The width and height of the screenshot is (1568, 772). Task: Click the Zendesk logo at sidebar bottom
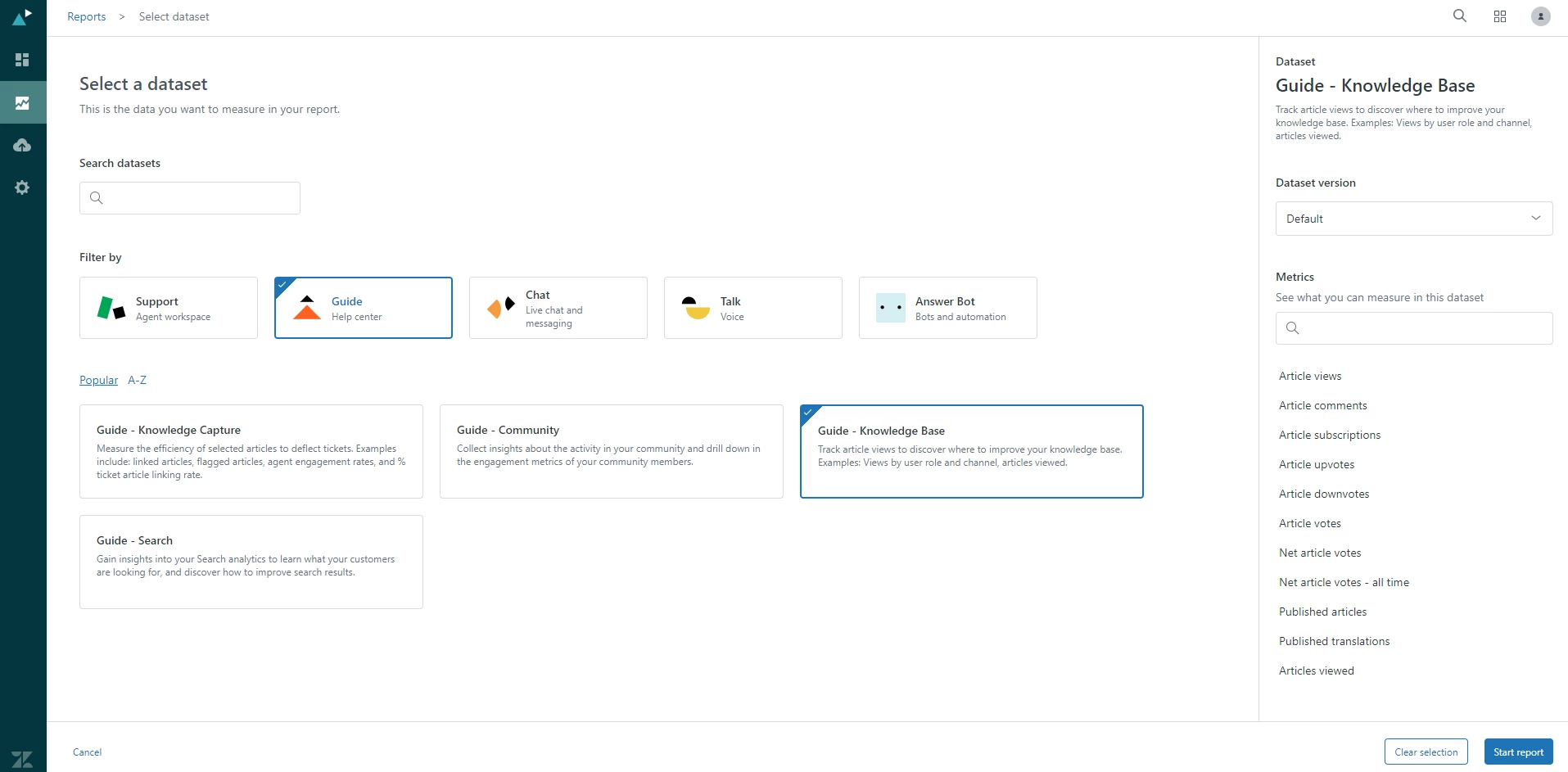tap(22, 760)
